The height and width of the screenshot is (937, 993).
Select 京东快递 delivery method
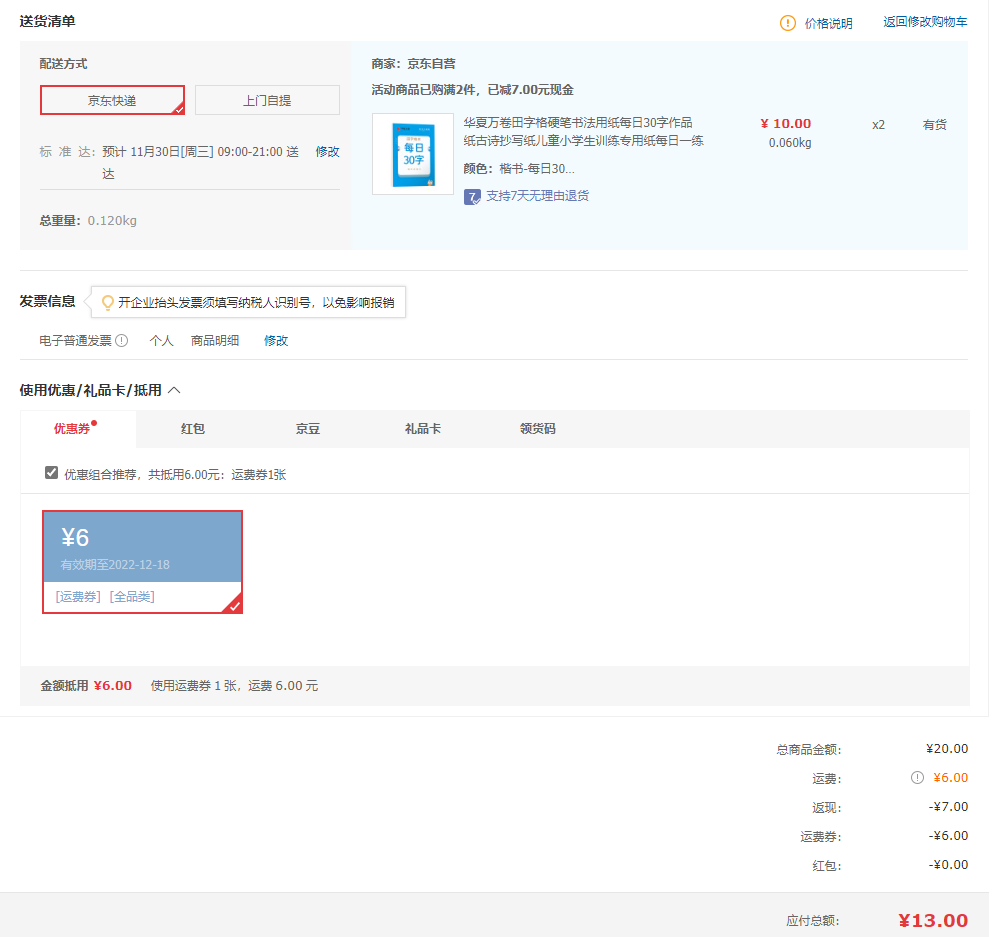(112, 100)
